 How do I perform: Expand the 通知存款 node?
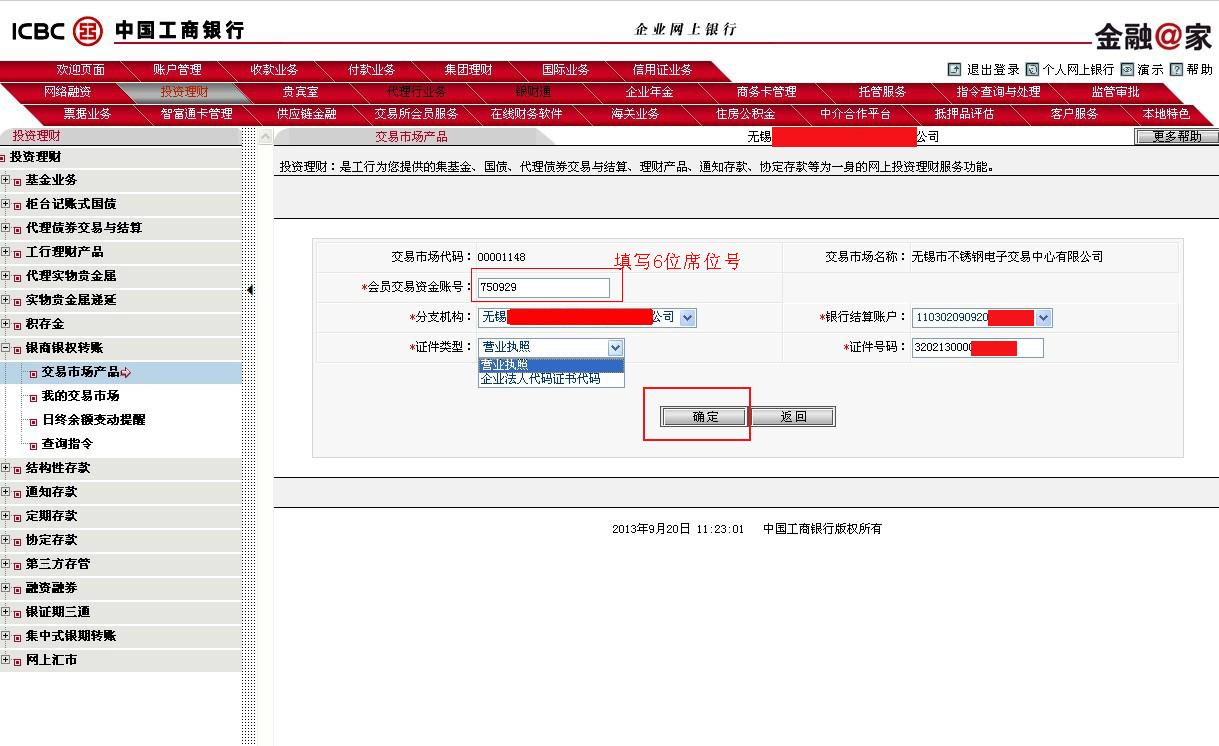[x=6, y=492]
